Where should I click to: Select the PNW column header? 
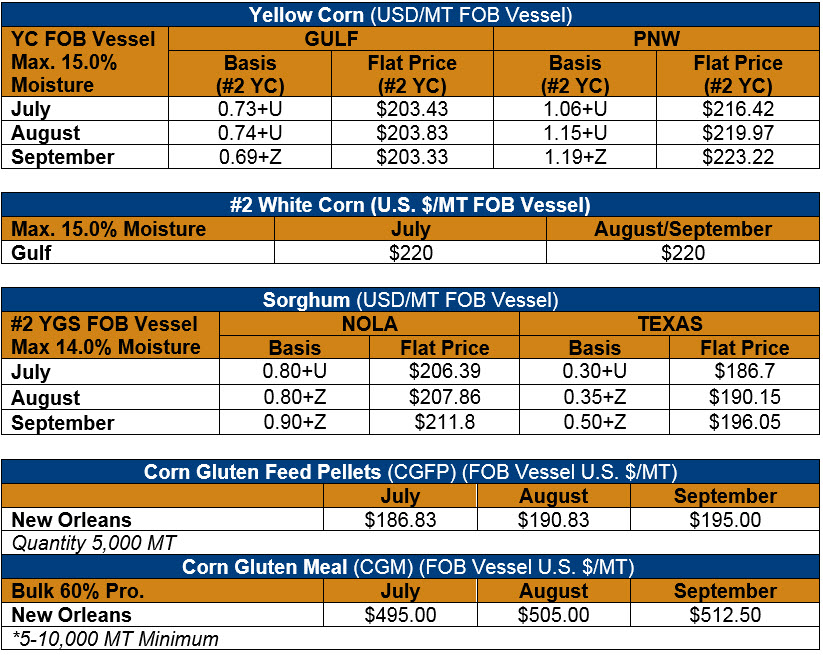click(657, 39)
